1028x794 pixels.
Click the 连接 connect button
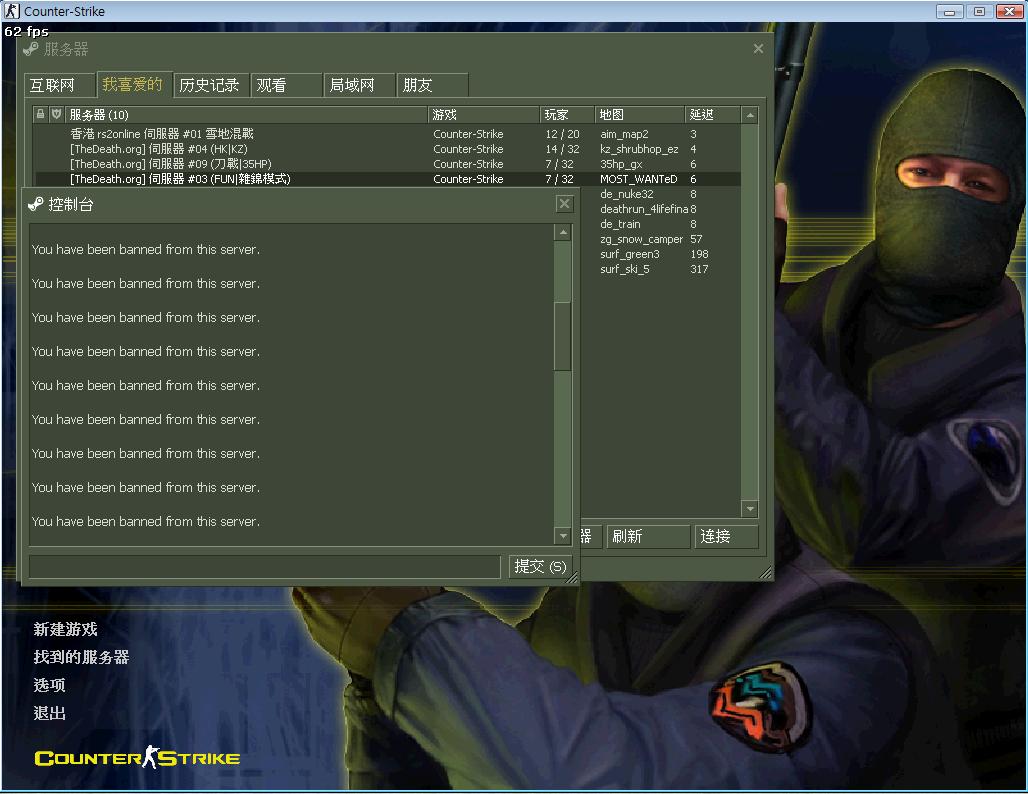click(x=726, y=536)
